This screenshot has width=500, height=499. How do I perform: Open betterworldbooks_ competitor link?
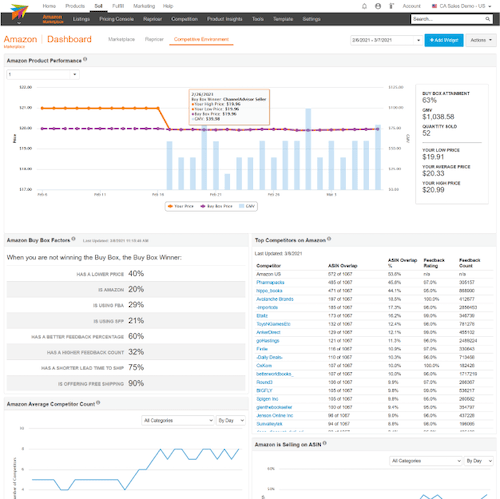click(275, 374)
